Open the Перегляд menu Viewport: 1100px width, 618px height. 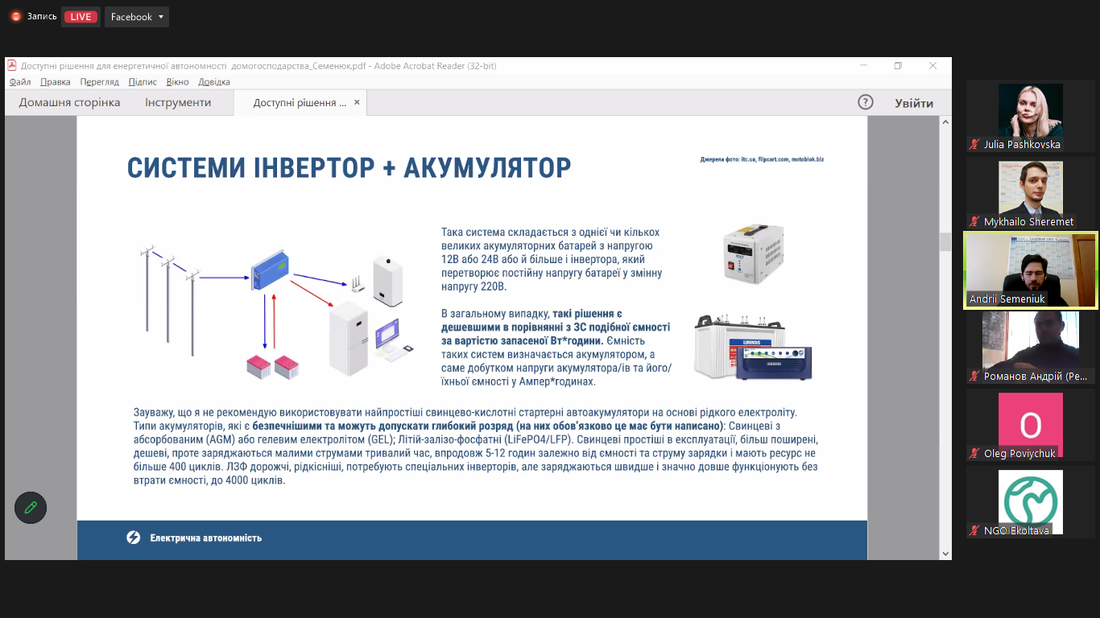[x=100, y=82]
